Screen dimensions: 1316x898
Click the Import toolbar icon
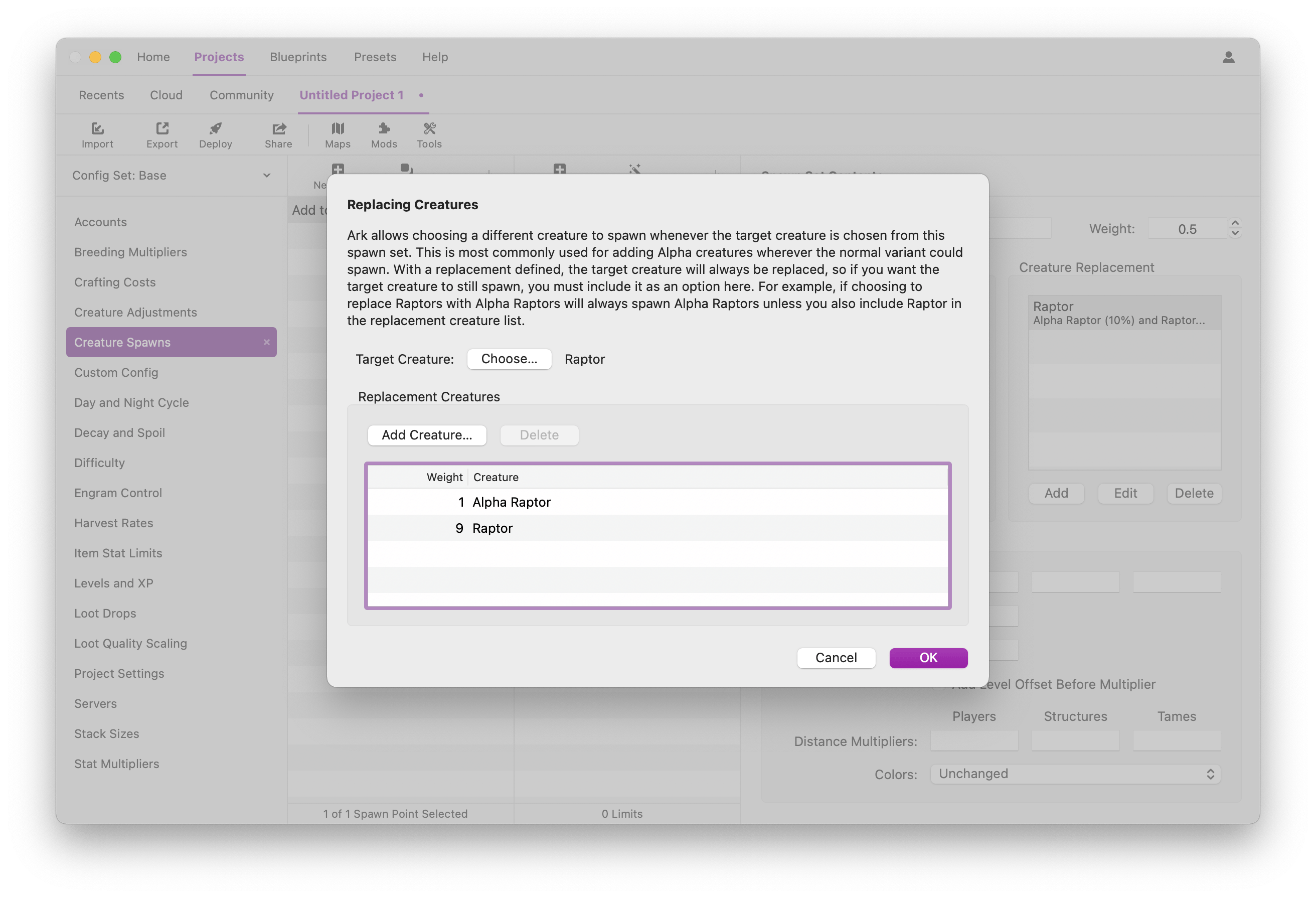click(97, 129)
